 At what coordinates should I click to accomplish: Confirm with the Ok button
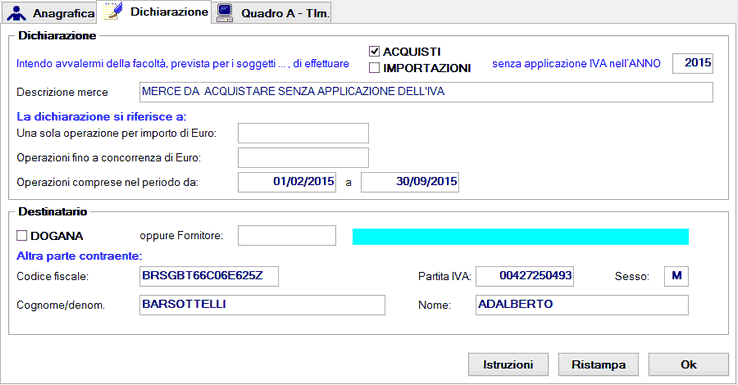[689, 365]
